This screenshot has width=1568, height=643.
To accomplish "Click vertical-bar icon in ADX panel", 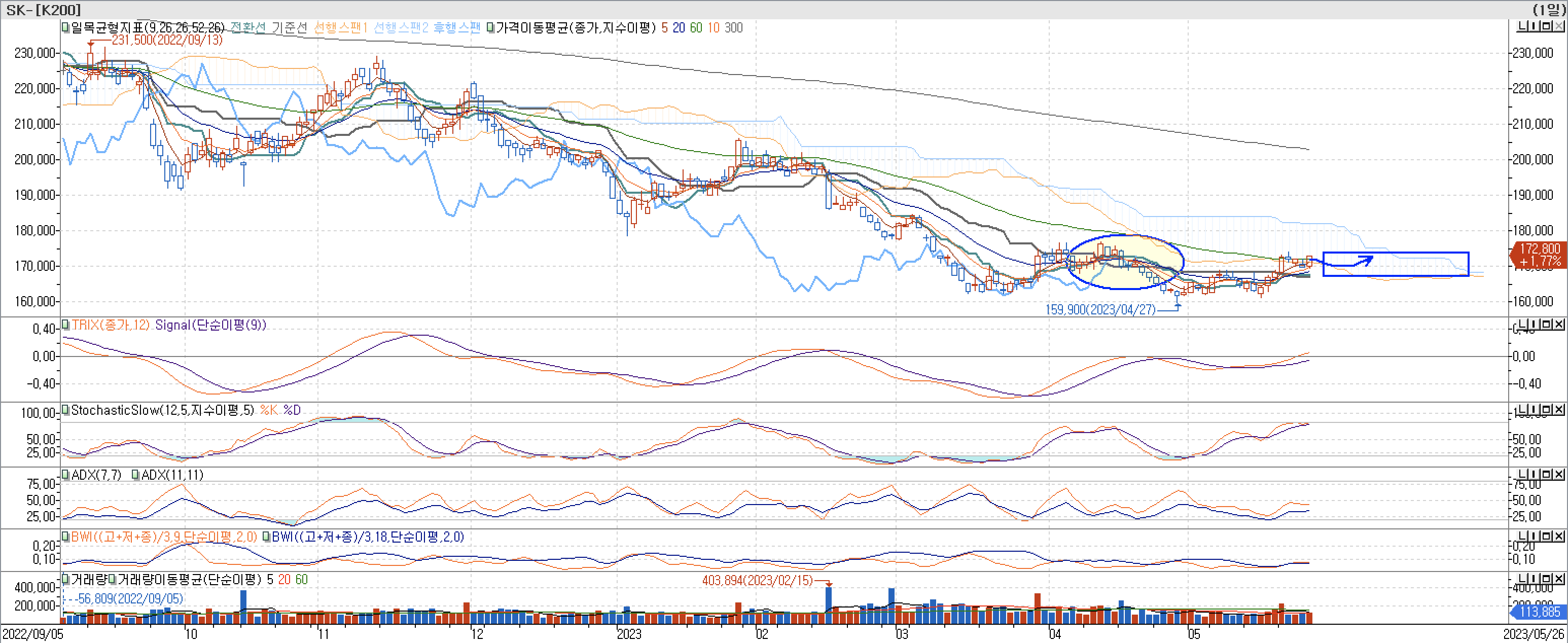I will (1534, 474).
